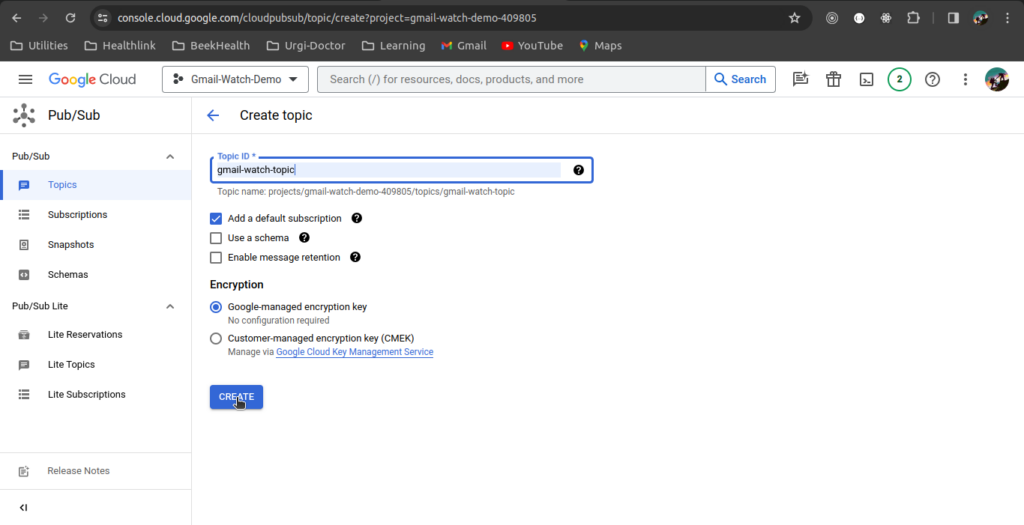This screenshot has width=1024, height=525.
Task: Open the notifications badge showing 2
Action: (899, 80)
